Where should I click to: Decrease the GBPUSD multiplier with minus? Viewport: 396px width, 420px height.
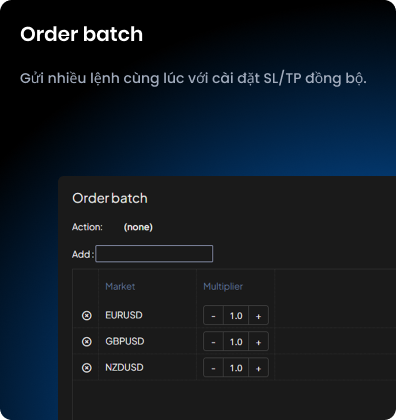[x=213, y=342]
